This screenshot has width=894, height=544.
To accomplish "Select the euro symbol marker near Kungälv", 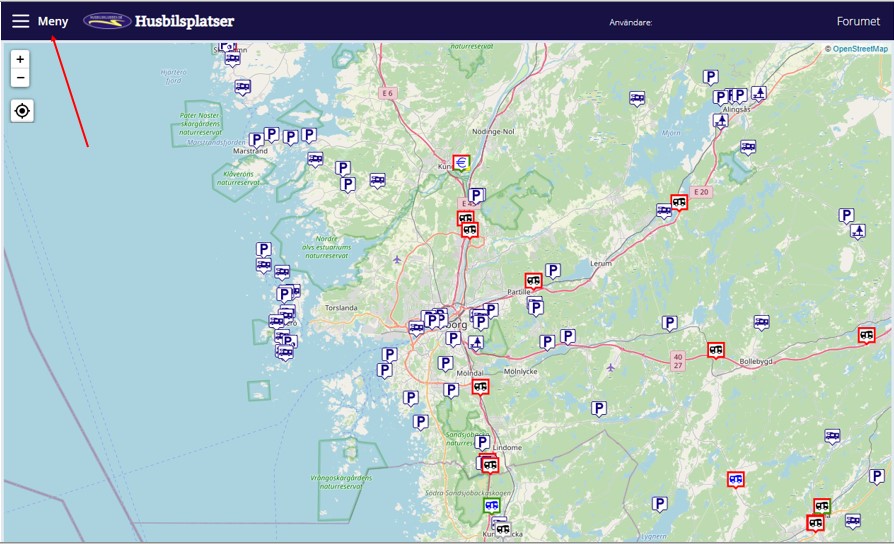I will coord(461,163).
